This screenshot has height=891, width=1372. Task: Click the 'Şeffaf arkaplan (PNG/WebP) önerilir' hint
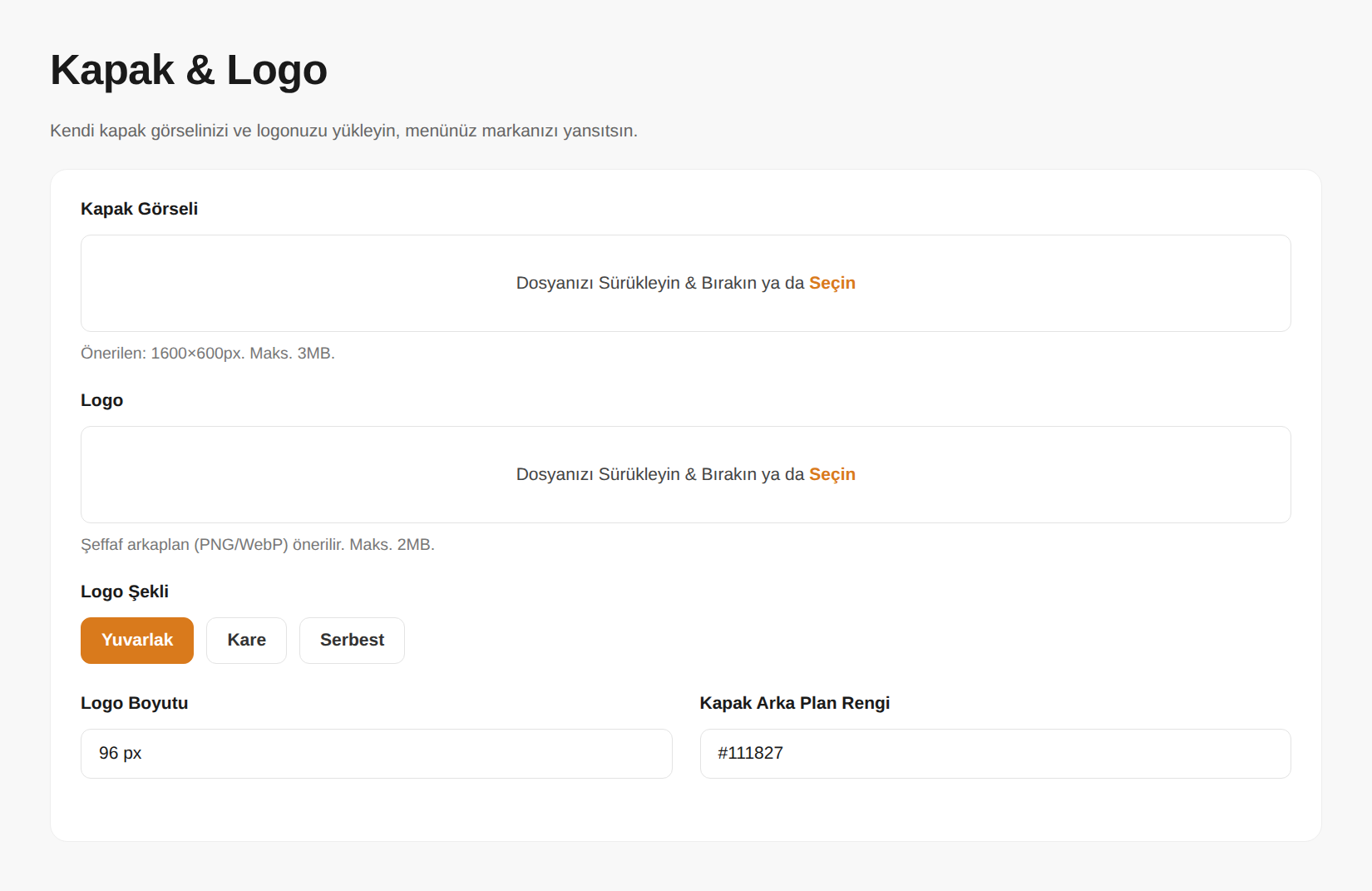[x=258, y=545]
